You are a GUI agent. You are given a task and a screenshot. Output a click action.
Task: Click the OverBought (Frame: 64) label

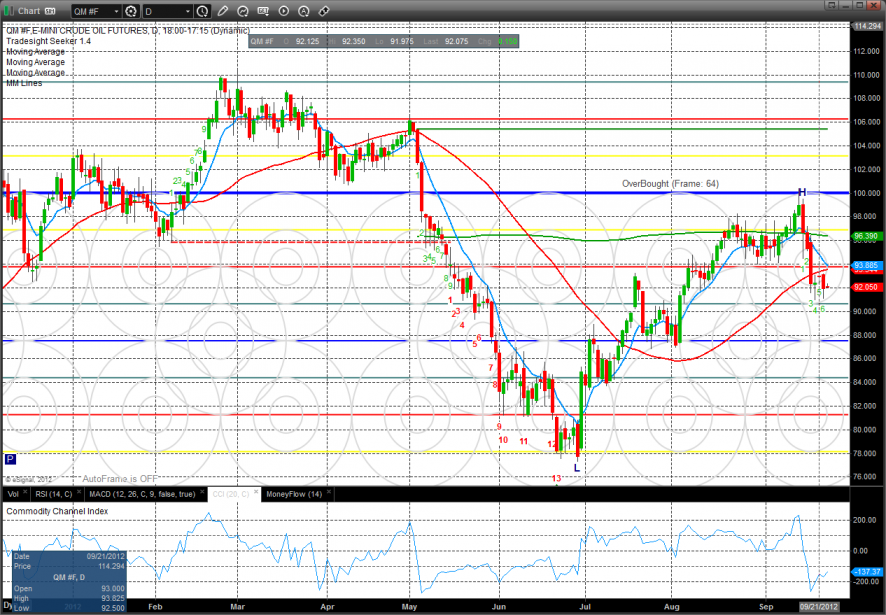670,184
